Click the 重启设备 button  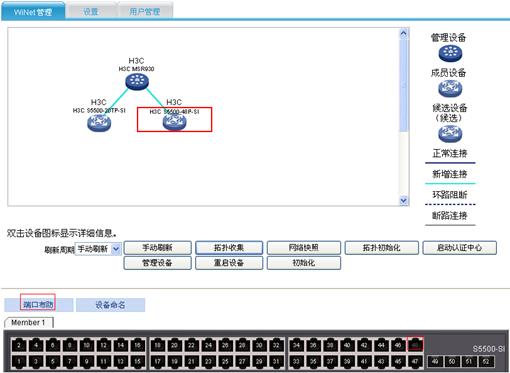pyautogui.click(x=229, y=263)
